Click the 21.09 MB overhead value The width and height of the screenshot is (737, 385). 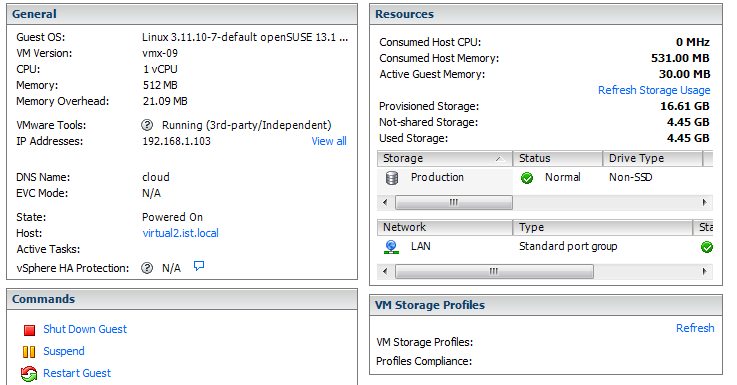point(165,101)
